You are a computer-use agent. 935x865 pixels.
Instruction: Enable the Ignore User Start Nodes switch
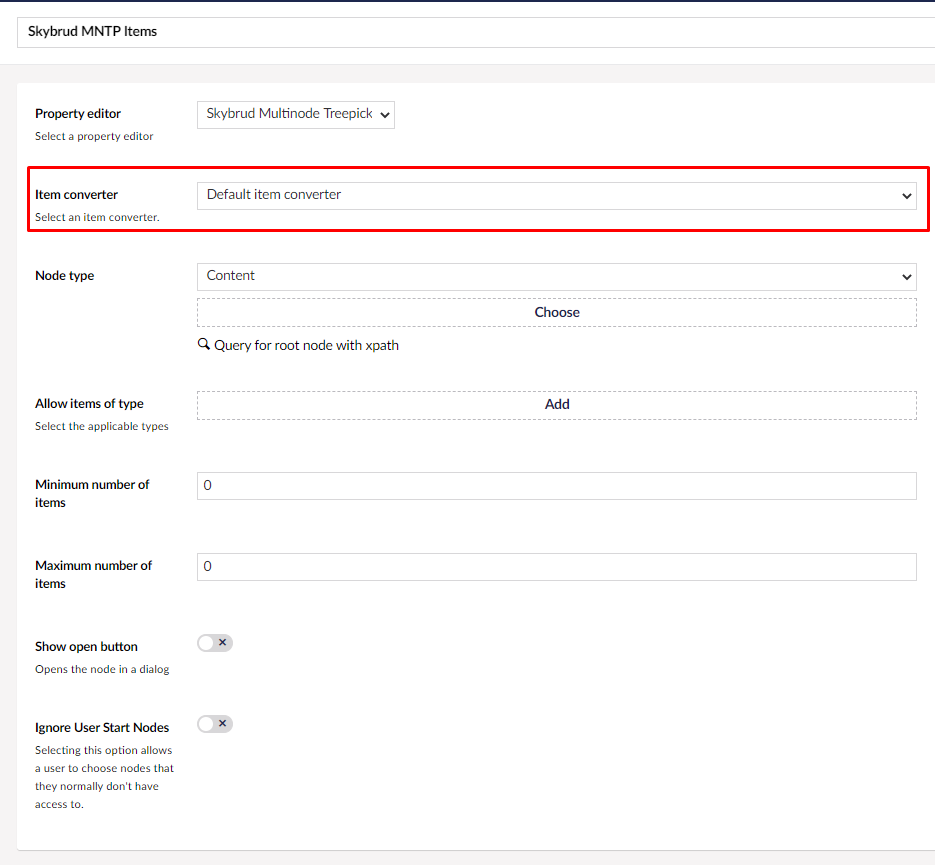[215, 724]
